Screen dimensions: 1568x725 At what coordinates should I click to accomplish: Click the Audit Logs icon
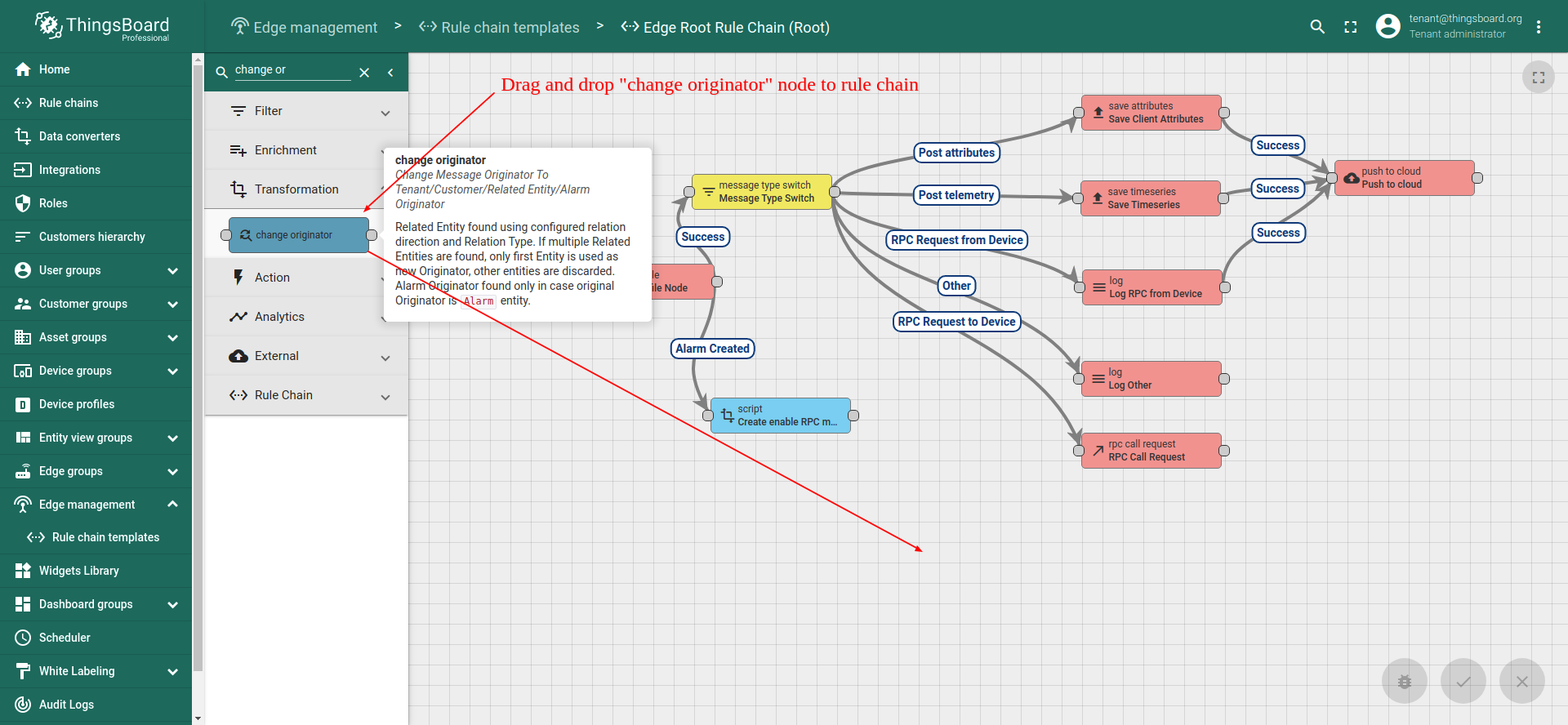[23, 704]
